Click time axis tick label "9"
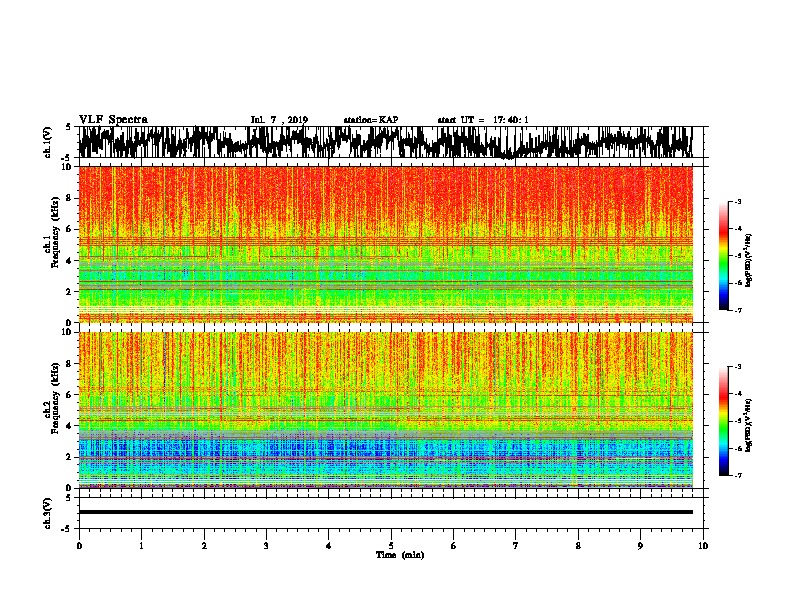Screen dimensions: 792x612 640,546
